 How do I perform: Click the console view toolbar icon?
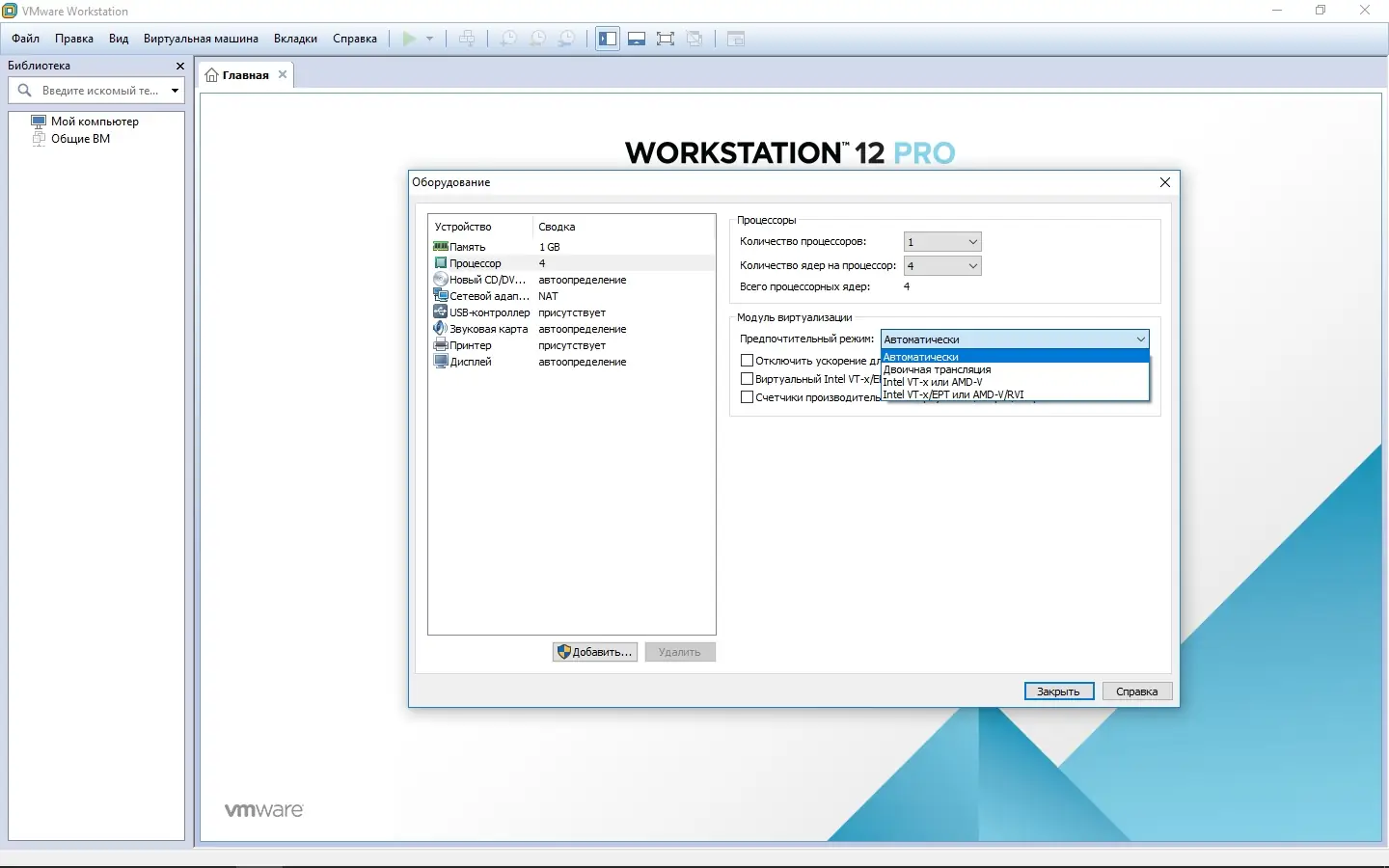[736, 39]
